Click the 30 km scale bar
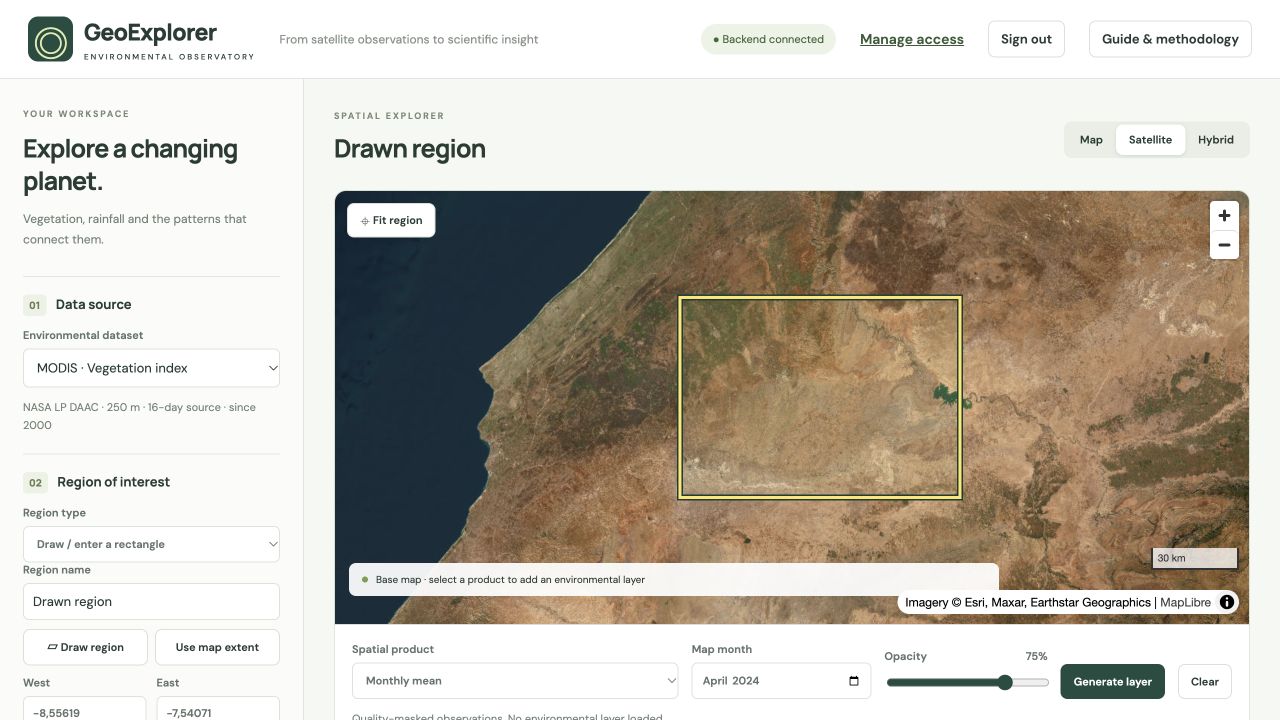The height and width of the screenshot is (720, 1280). tap(1195, 558)
